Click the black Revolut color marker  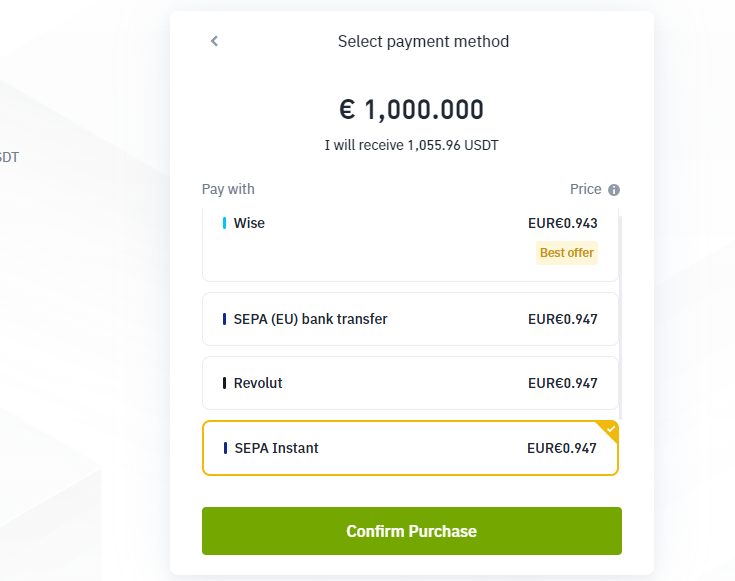click(224, 383)
